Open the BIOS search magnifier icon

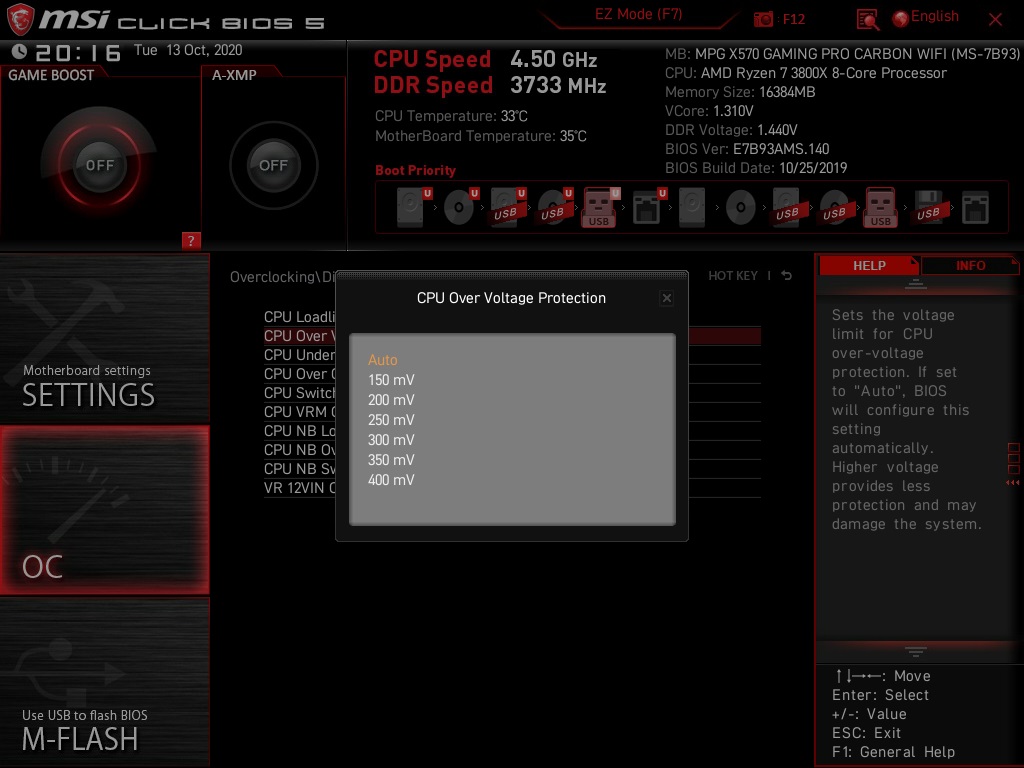pos(867,20)
